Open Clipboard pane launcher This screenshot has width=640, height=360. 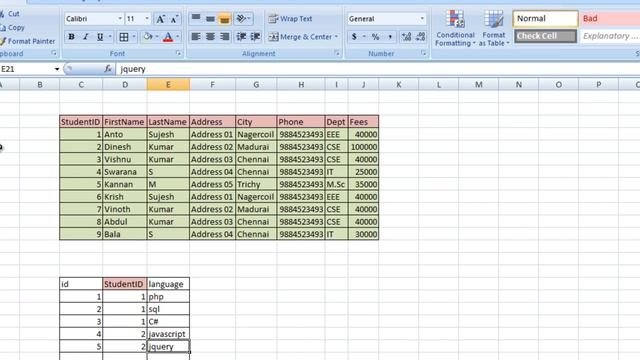[x=54, y=53]
